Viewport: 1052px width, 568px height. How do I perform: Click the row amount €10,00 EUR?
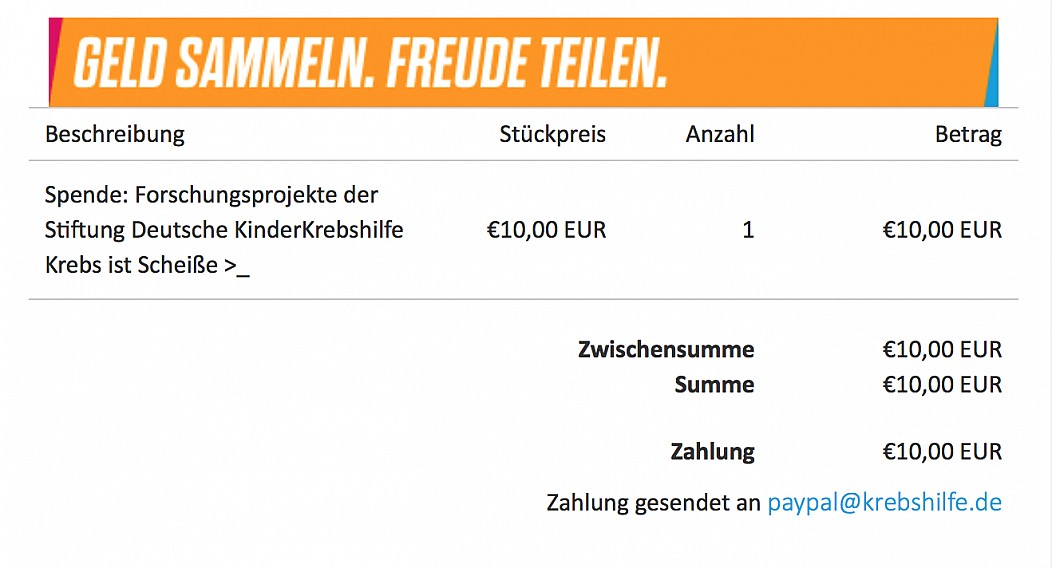coord(942,230)
